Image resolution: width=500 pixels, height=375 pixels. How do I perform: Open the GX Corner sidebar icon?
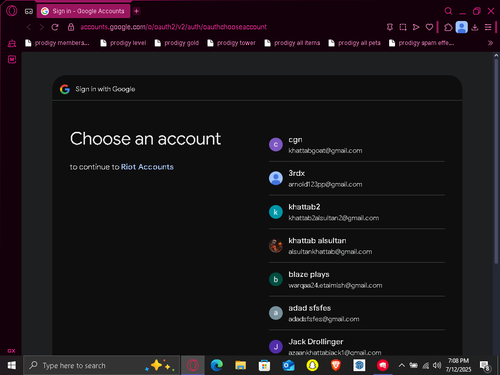pos(12,43)
